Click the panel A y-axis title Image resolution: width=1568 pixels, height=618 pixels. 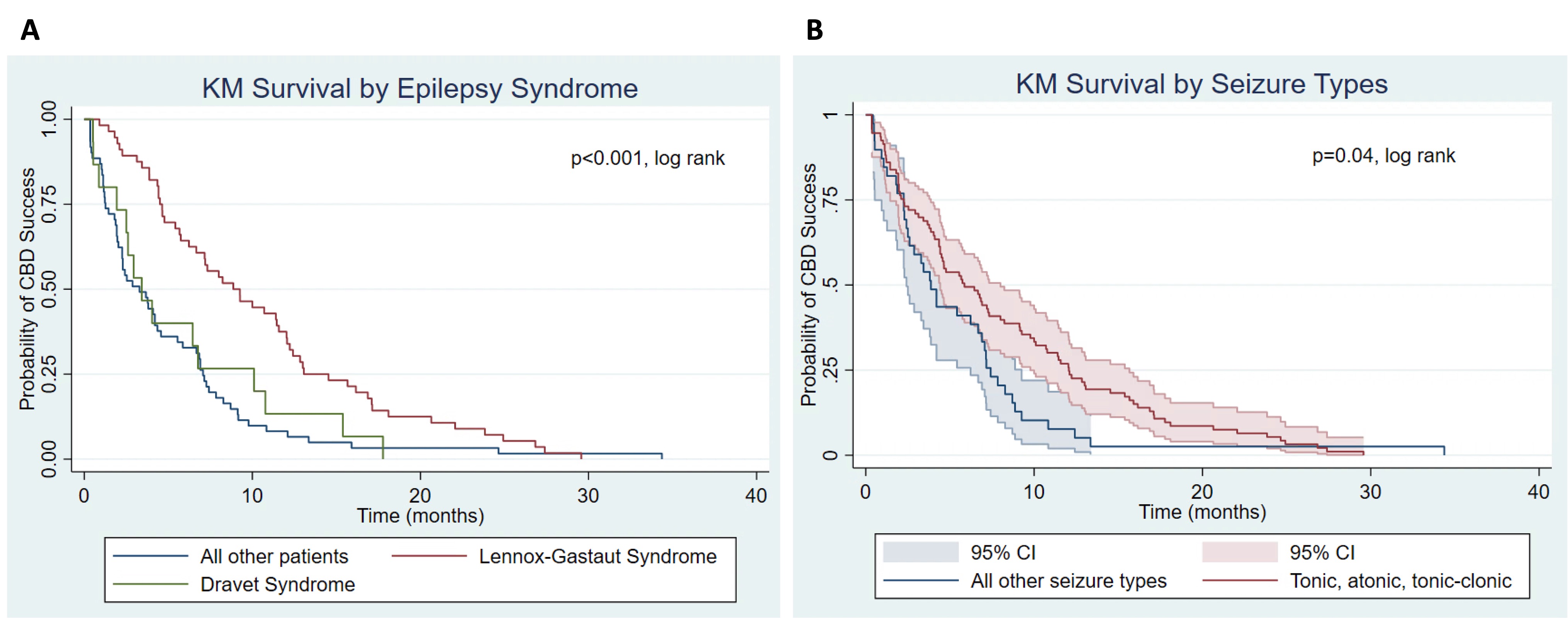[x=27, y=289]
